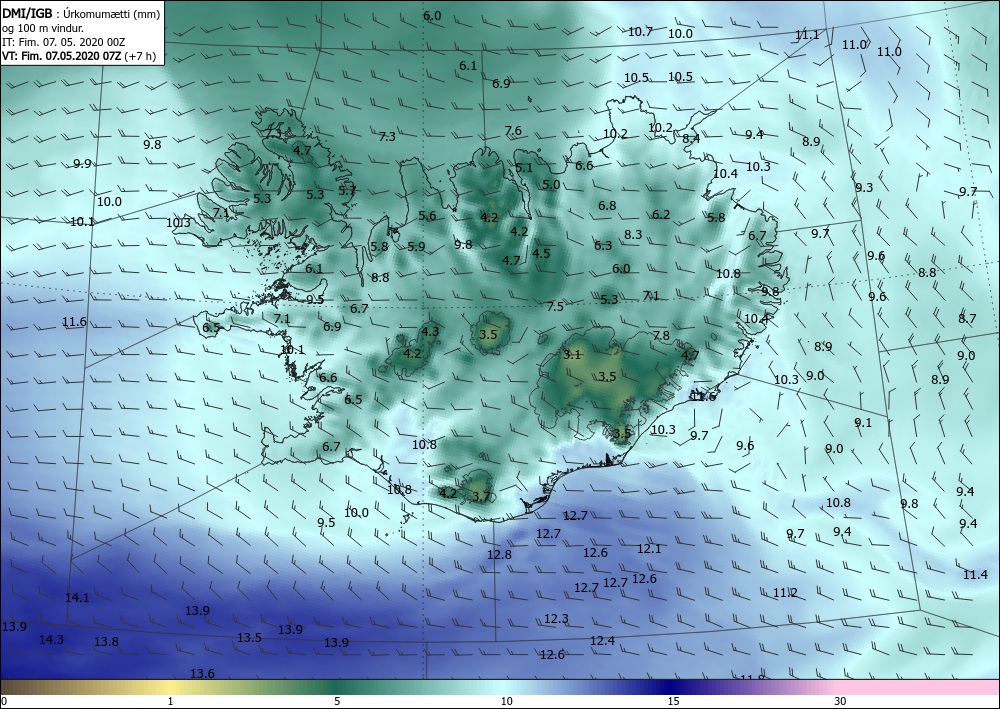Click the value 9.3 on the map
The image size is (1000, 709).
864,187
